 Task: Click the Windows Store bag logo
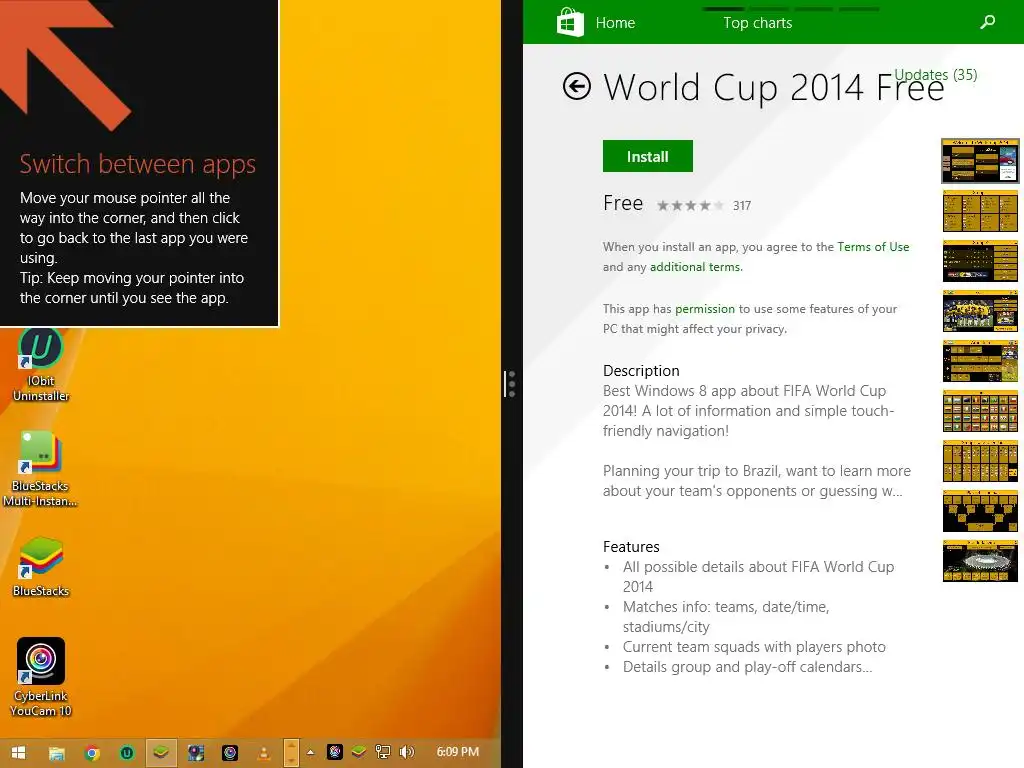pos(570,22)
